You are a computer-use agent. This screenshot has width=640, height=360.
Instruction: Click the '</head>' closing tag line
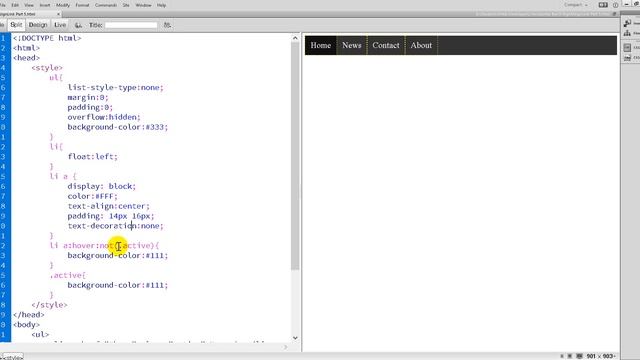click(29, 315)
